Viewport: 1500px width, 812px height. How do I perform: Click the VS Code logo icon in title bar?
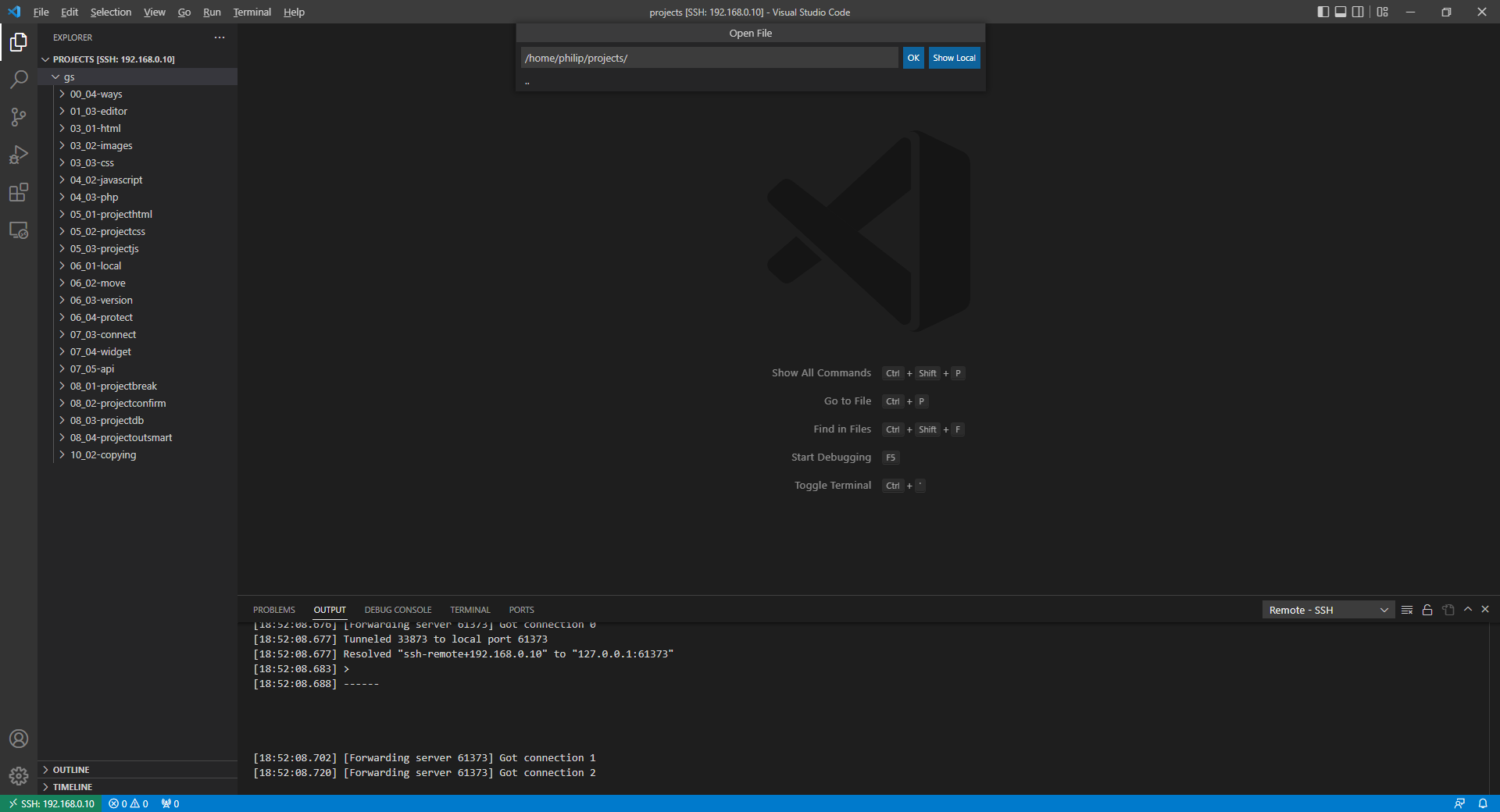tap(14, 12)
